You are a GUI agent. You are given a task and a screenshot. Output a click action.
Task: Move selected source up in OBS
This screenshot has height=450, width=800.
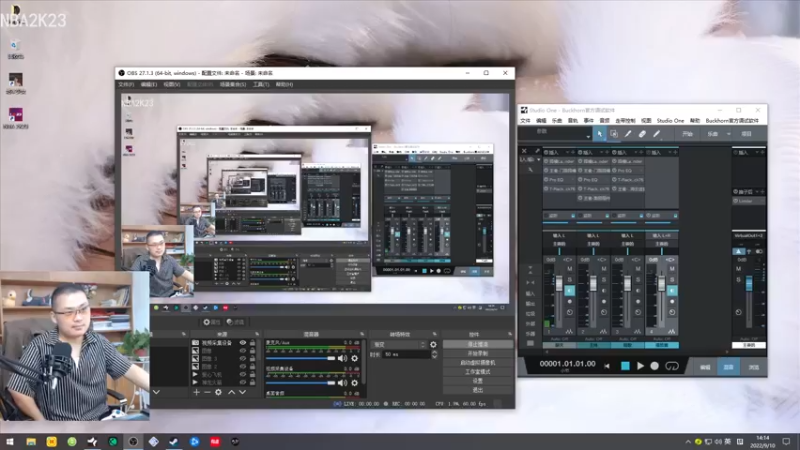point(231,392)
